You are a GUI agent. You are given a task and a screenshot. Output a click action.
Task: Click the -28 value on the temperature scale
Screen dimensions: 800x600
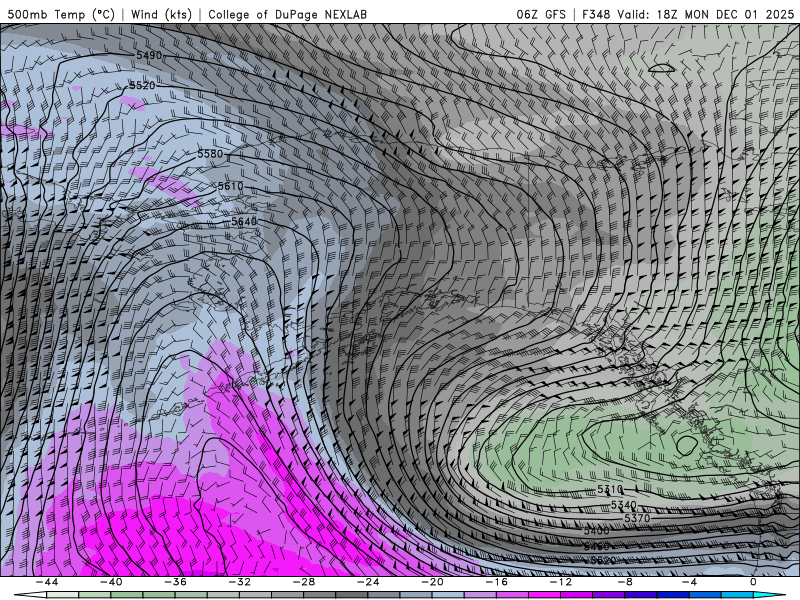click(x=304, y=582)
